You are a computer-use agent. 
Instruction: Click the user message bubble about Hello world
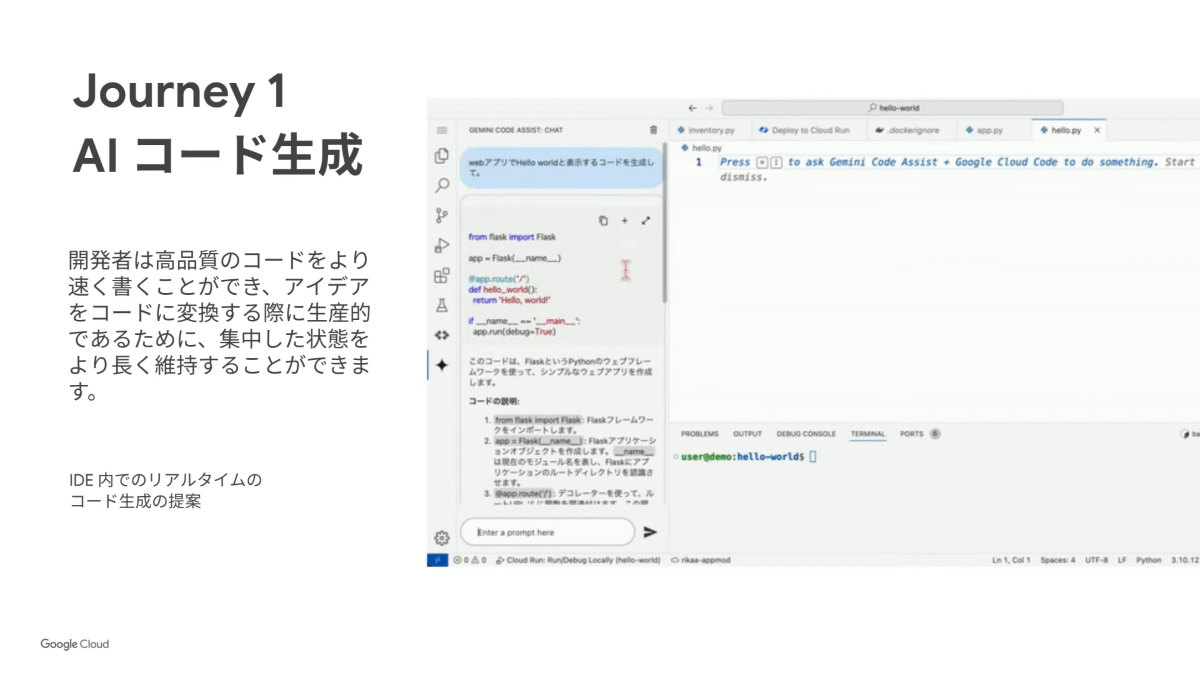tap(561, 167)
